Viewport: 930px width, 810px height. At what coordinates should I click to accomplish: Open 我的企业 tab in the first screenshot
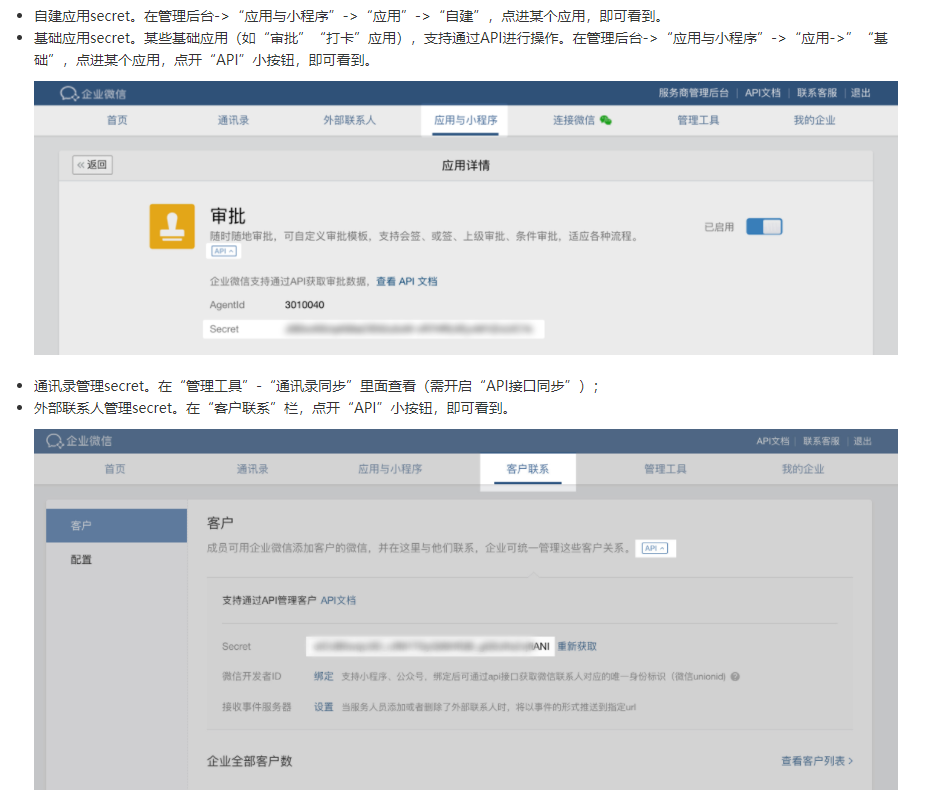click(x=814, y=120)
